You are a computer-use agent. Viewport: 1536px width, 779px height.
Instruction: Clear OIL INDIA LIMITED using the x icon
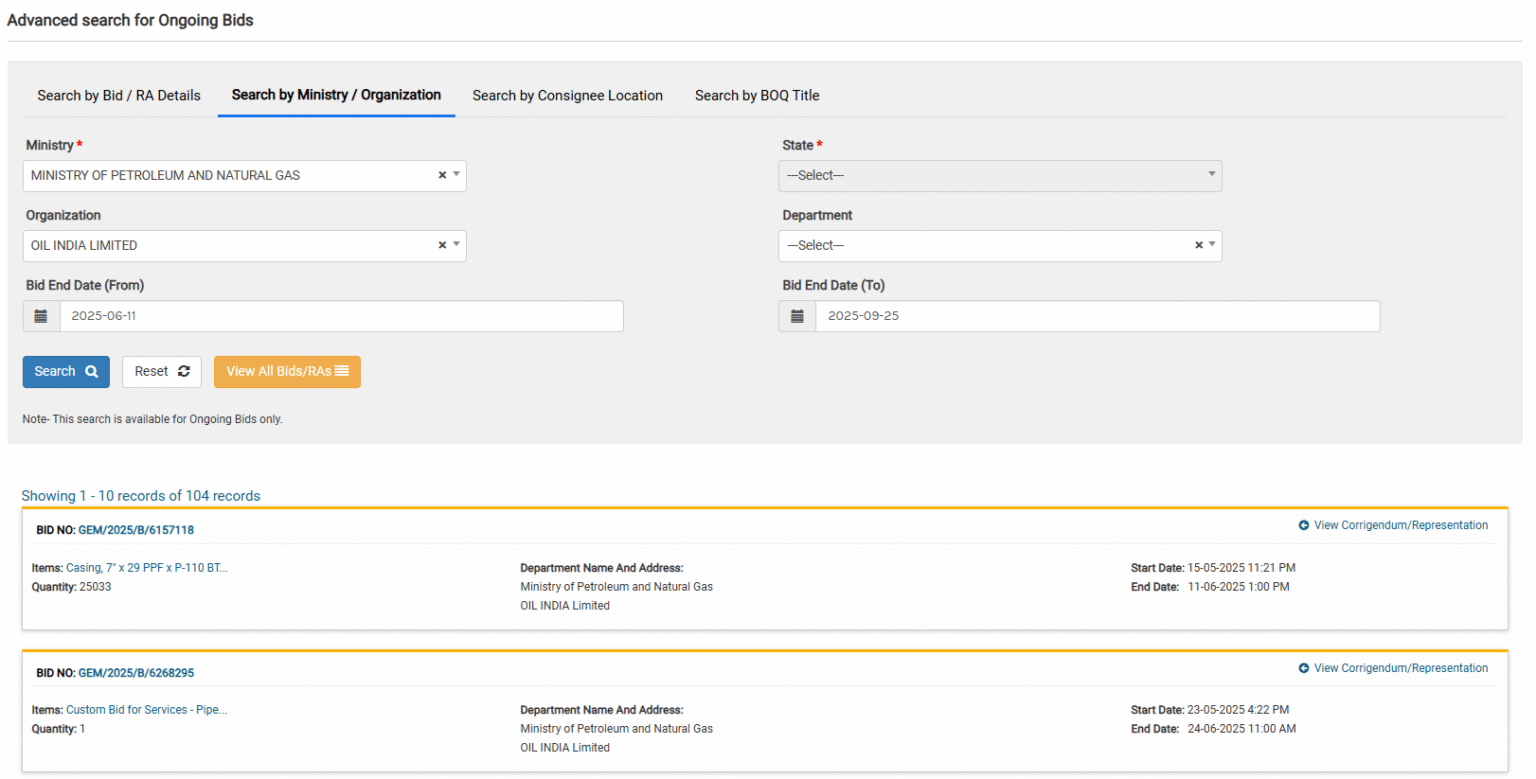pyautogui.click(x=441, y=245)
